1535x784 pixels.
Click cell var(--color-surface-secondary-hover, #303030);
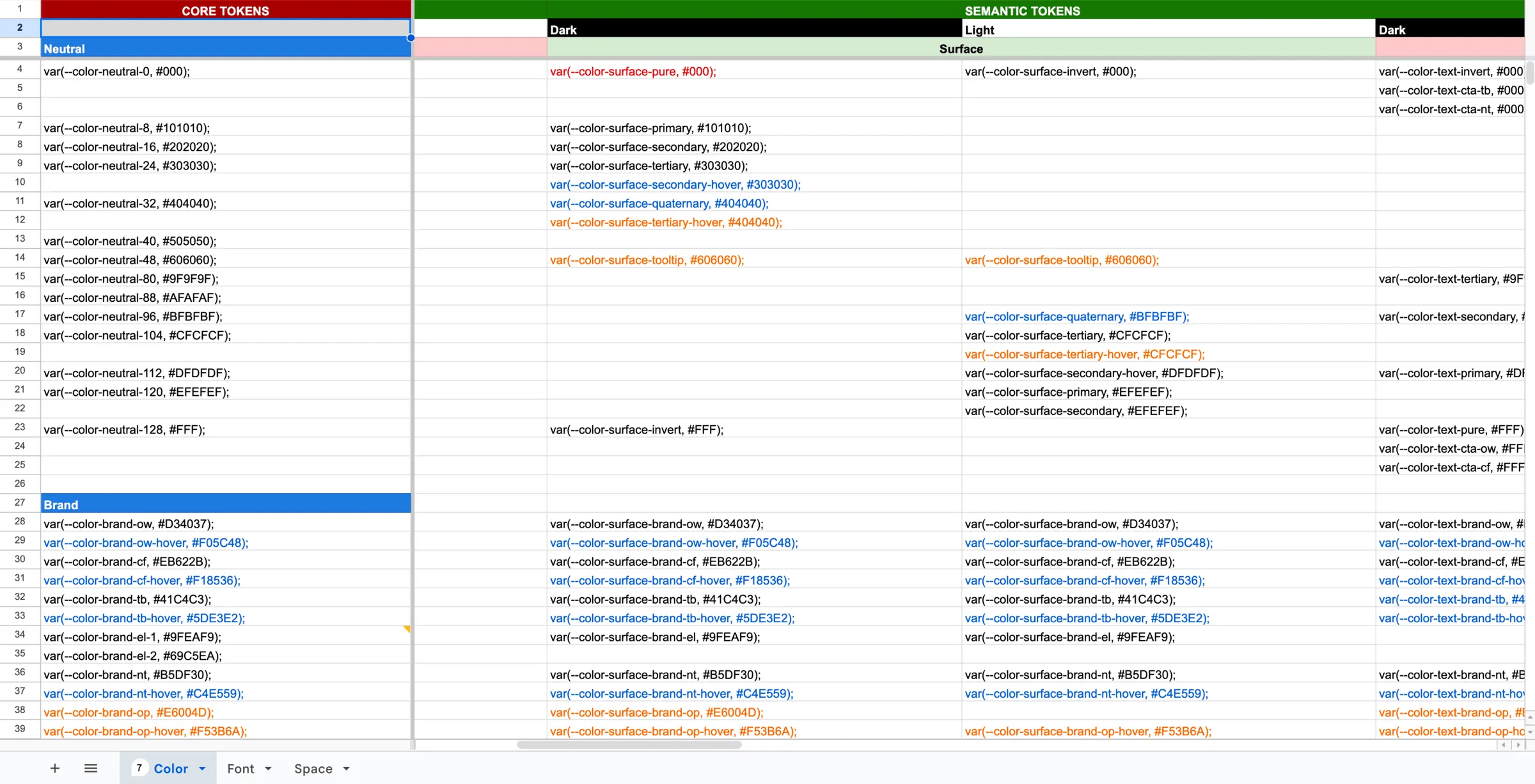(755, 184)
